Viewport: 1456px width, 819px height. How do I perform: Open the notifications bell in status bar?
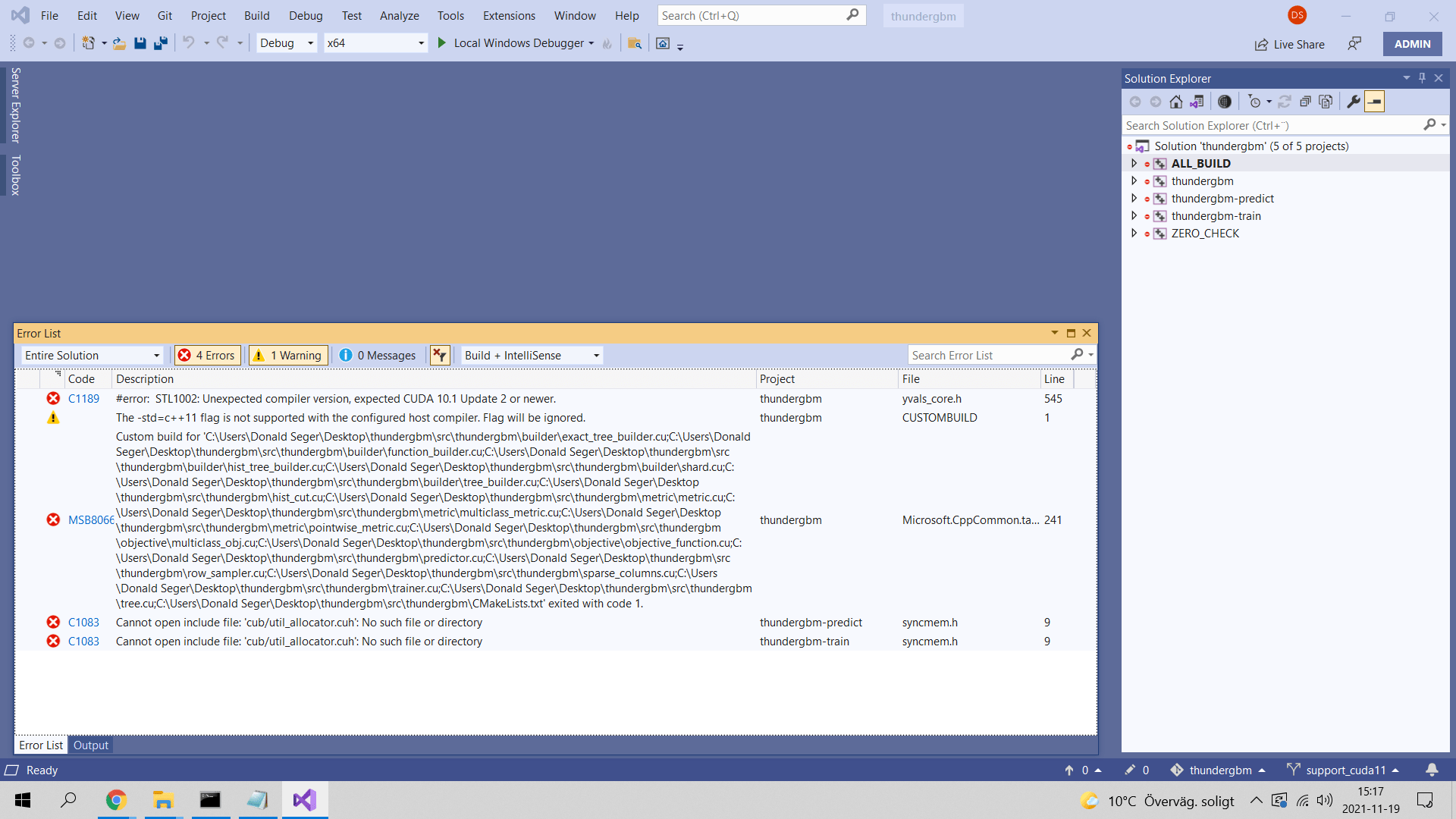1432,770
